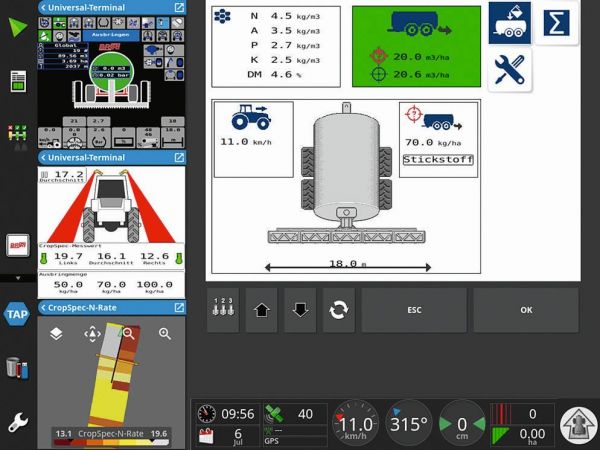
Task: Click the tractor speed 11.0 km/h box
Action: click(x=254, y=139)
